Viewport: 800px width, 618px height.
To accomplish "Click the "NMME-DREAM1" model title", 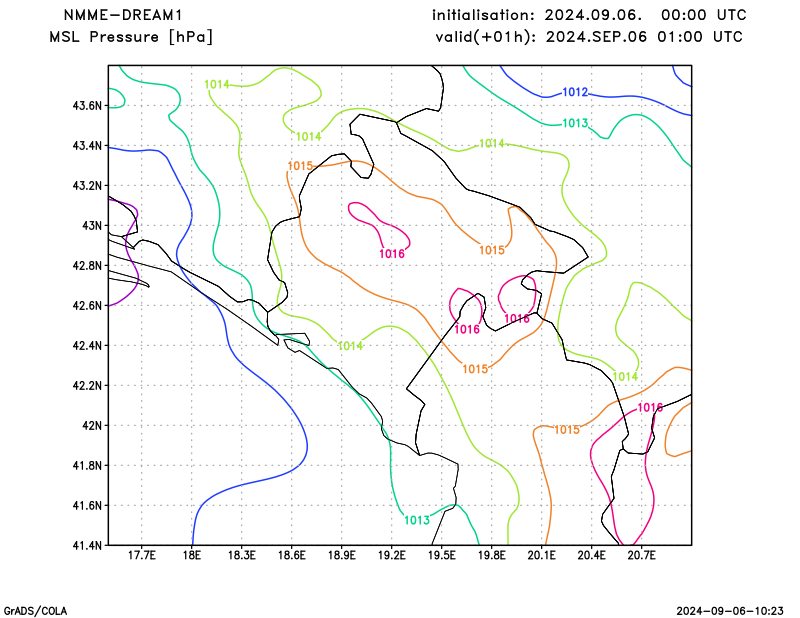I will [x=123, y=15].
